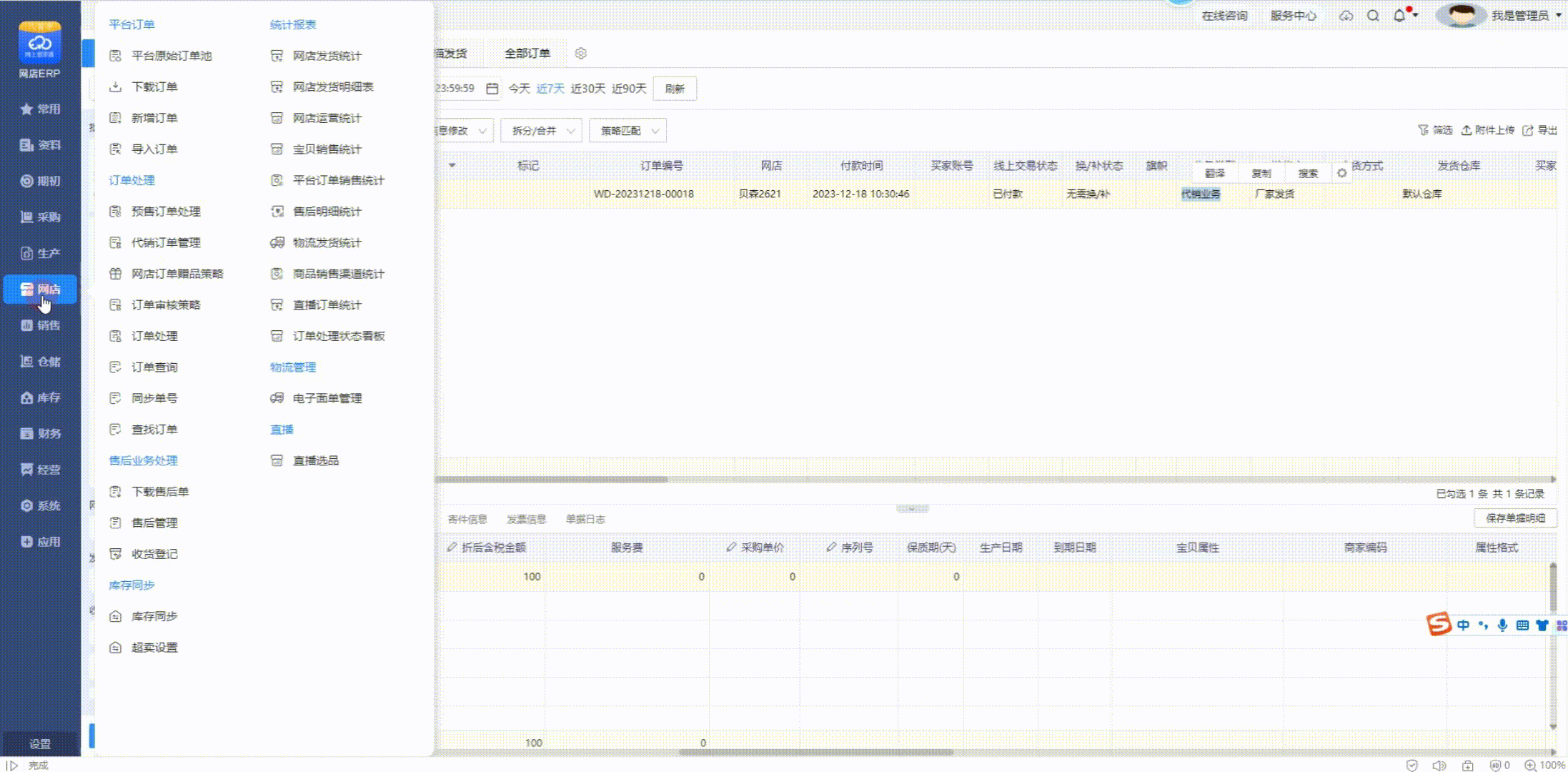This screenshot has height=772, width=1568.
Task: Open 仓储 module in the sidebar
Action: (40, 362)
